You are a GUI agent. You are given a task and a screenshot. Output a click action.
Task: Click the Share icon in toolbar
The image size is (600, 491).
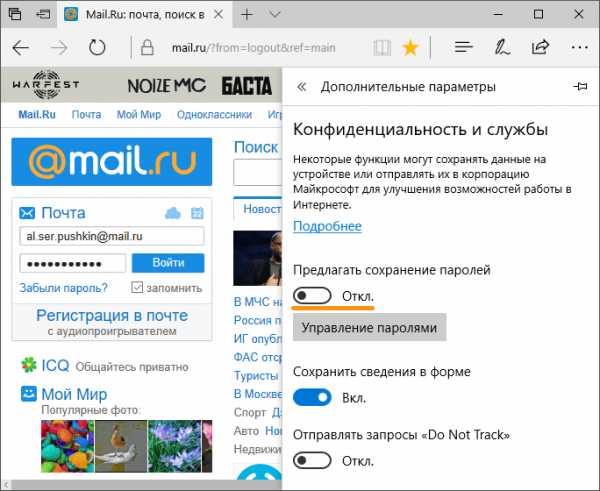pyautogui.click(x=540, y=47)
